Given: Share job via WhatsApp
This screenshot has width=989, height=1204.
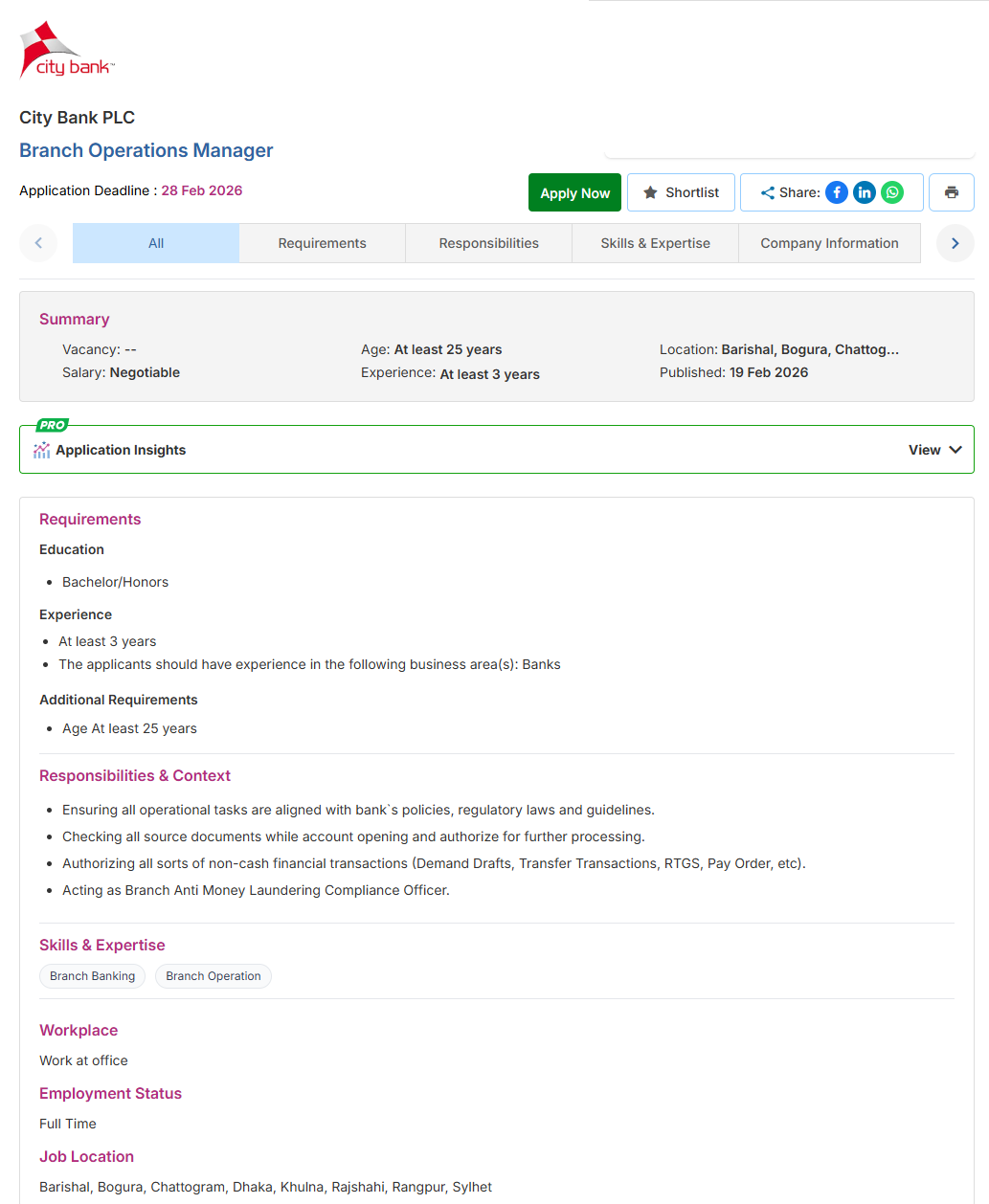Looking at the screenshot, I should 892,192.
